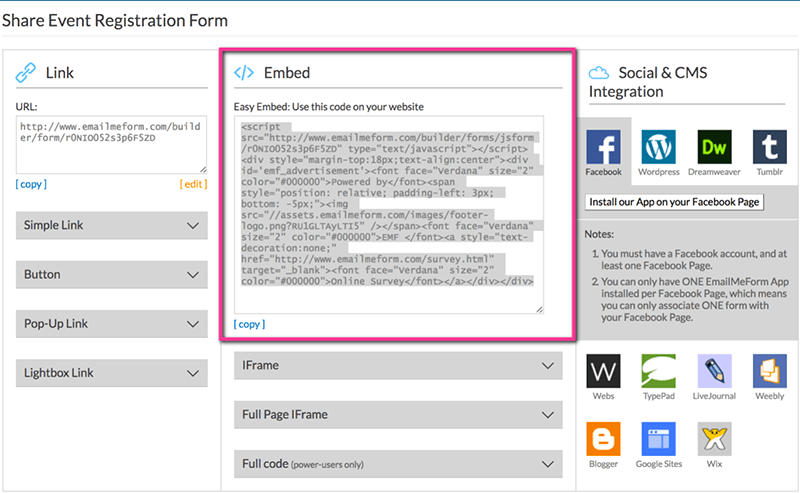This screenshot has height=493, width=800.
Task: Expand the Button link section
Action: click(x=112, y=275)
